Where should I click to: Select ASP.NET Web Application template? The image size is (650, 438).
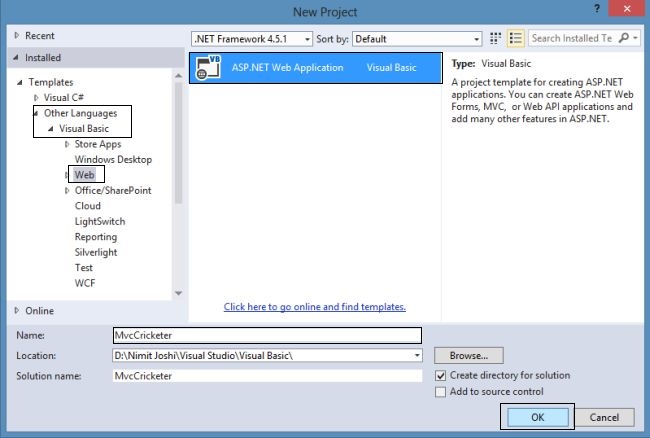click(x=316, y=68)
